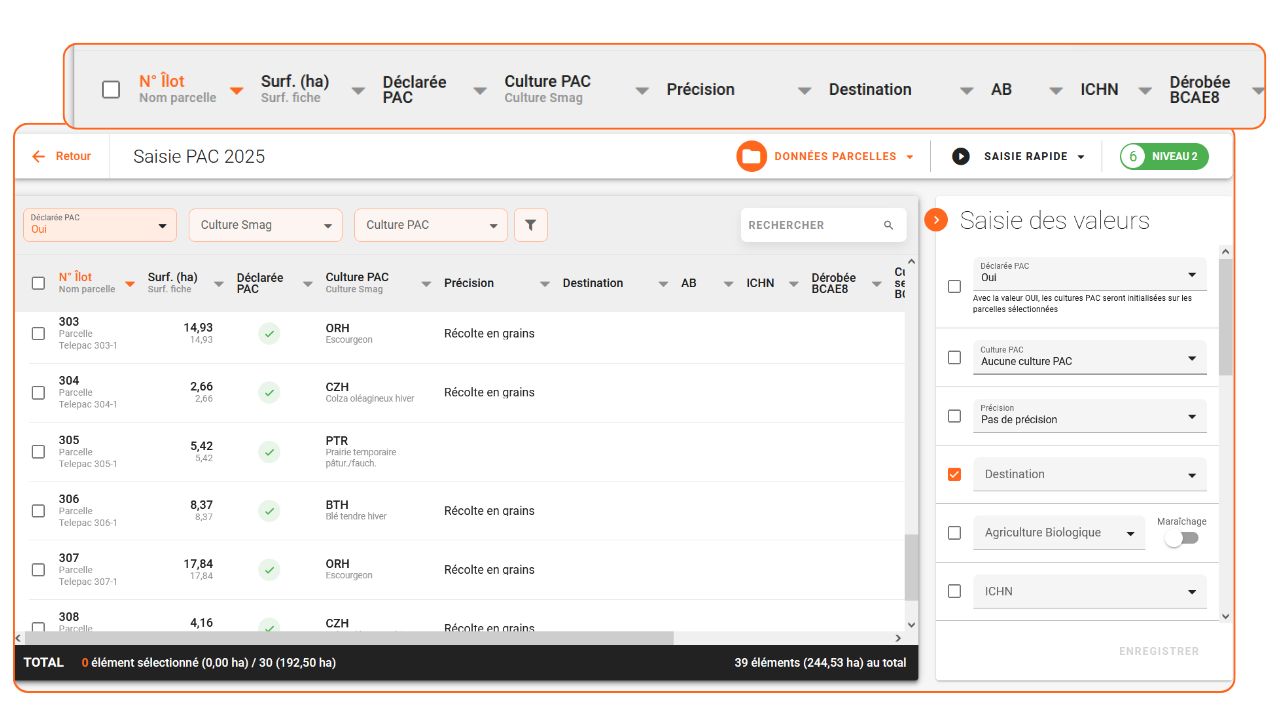Open the Agriculture Biologique dropdown
1280x720 pixels.
tap(1059, 533)
